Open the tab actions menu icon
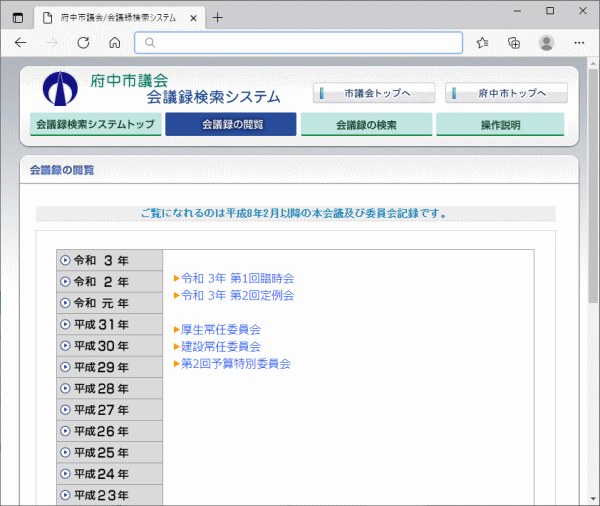 pyautogui.click(x=18, y=18)
